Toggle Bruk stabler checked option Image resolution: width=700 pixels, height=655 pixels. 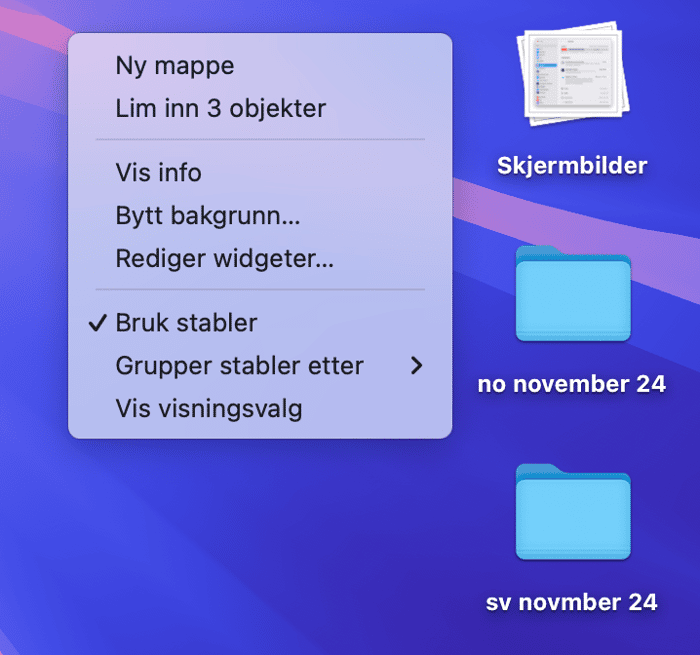coord(260,322)
